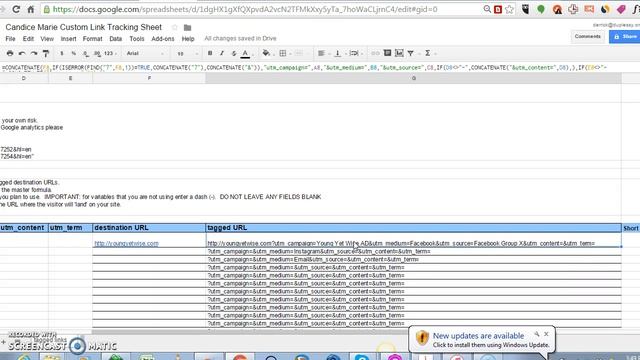
Task: Click the move-to-folder icon beside the title
Action: point(187,28)
